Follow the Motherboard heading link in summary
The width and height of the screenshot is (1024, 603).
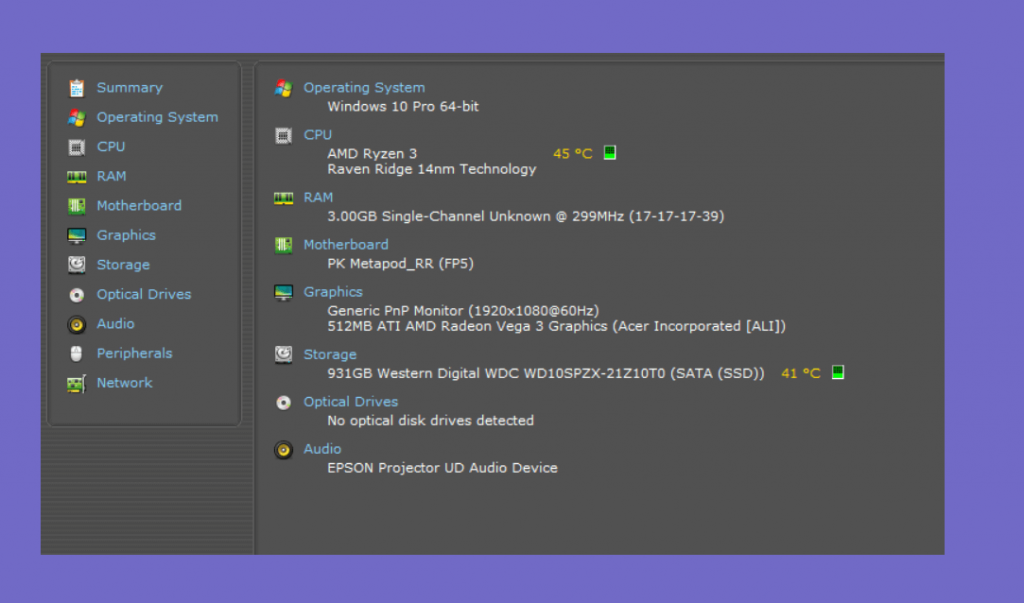point(345,244)
